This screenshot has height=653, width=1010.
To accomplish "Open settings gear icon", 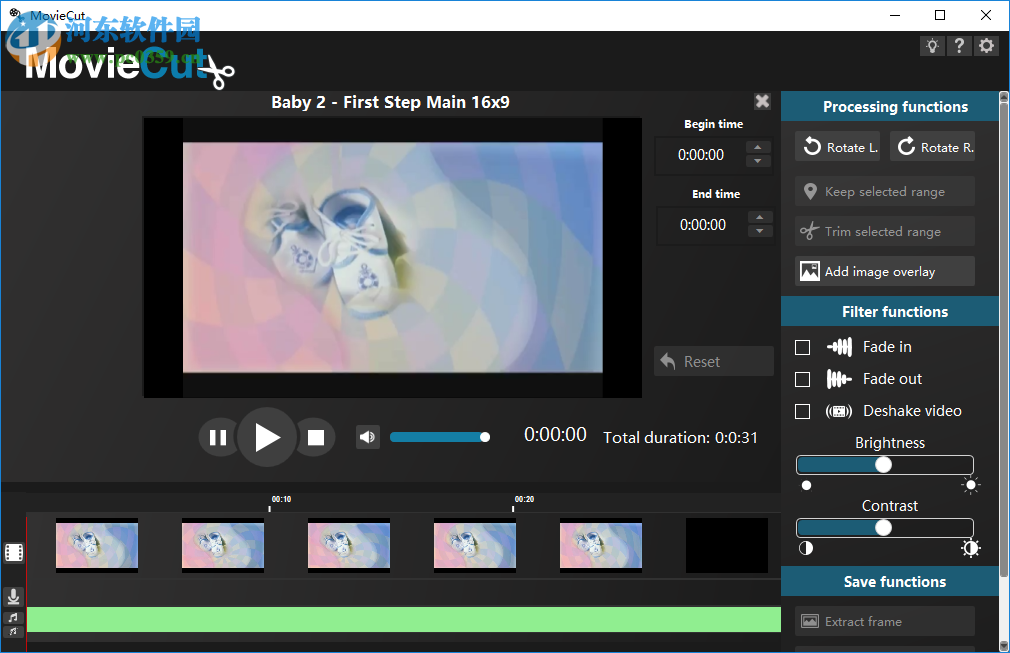I will [987, 46].
